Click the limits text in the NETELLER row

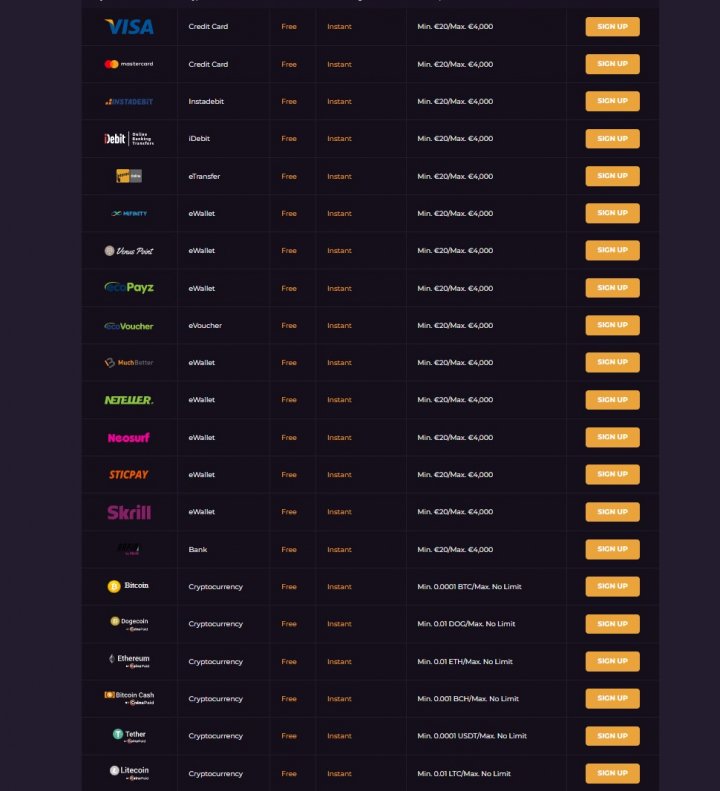tap(455, 400)
